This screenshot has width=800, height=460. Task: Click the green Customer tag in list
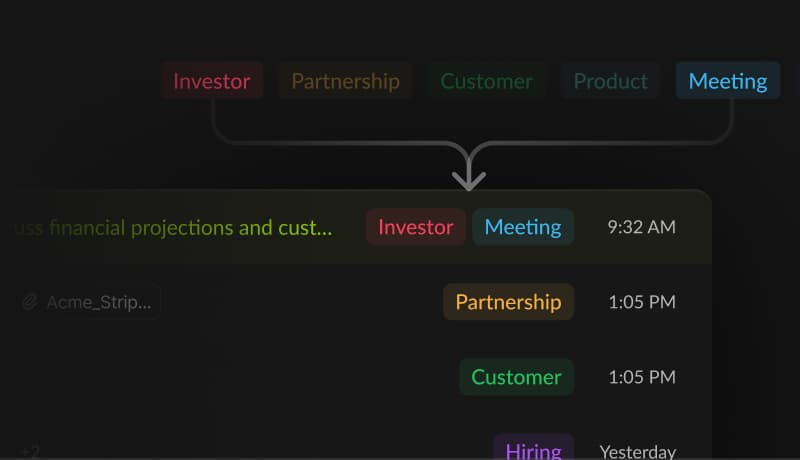click(516, 377)
